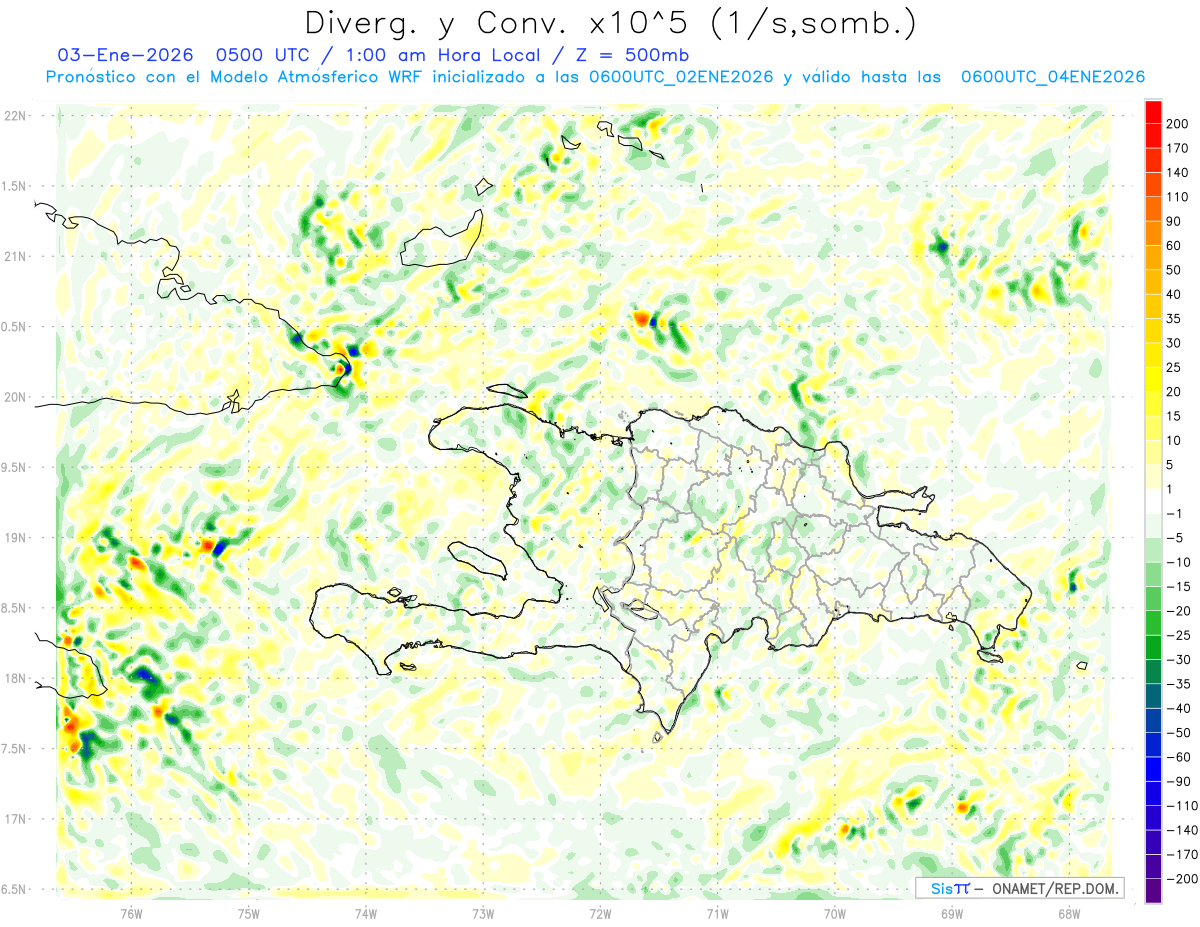The width and height of the screenshot is (1200, 927).
Task: Click the longitude label '73W'
Action: coord(483,913)
